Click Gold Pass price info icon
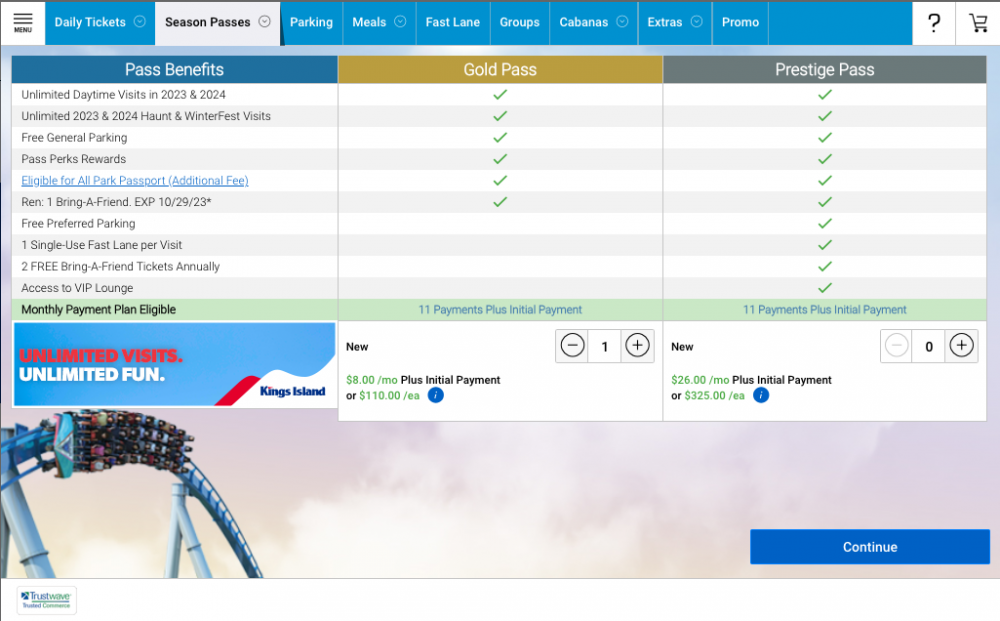The width and height of the screenshot is (1000, 621). (435, 395)
